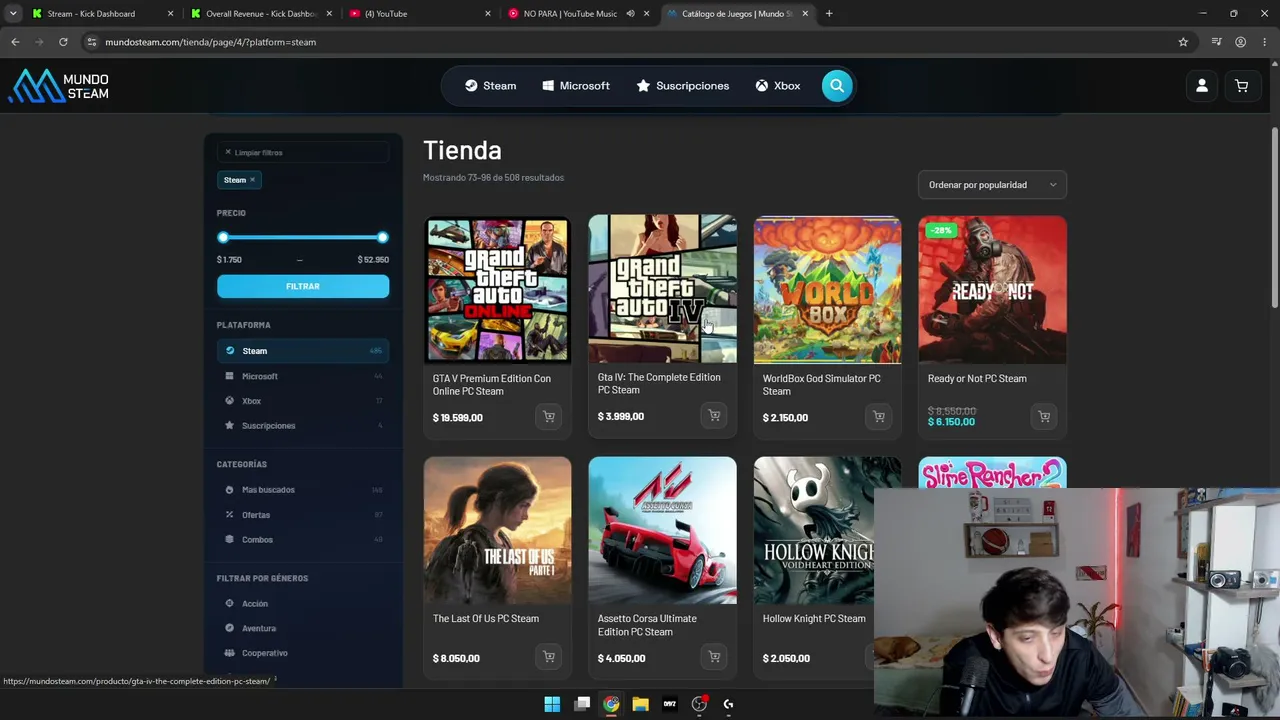Open the Assetto Corsa cover thumbnail
This screenshot has width=1280, height=720.
(662, 531)
